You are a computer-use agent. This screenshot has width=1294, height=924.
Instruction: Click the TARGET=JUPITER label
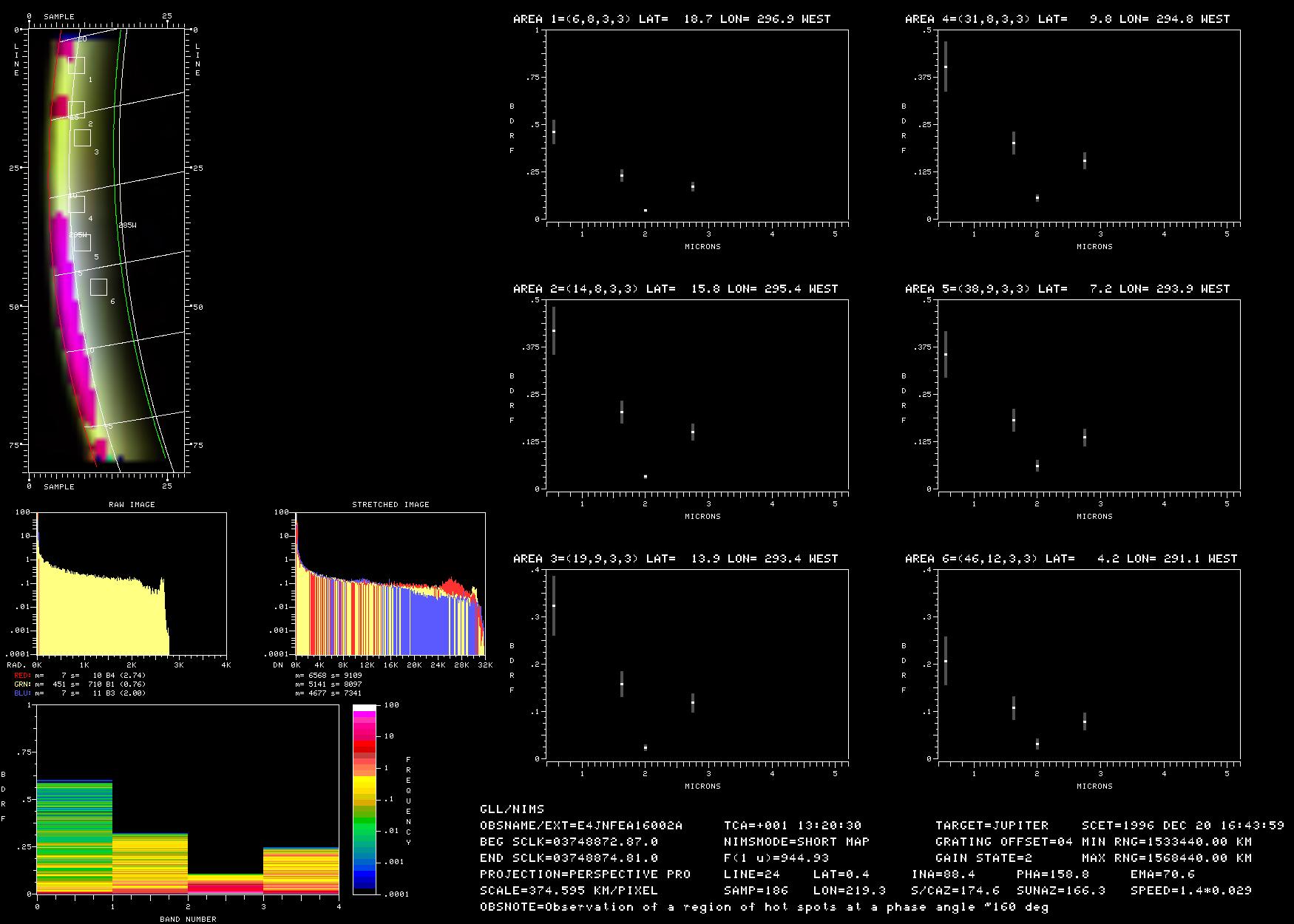click(x=992, y=825)
